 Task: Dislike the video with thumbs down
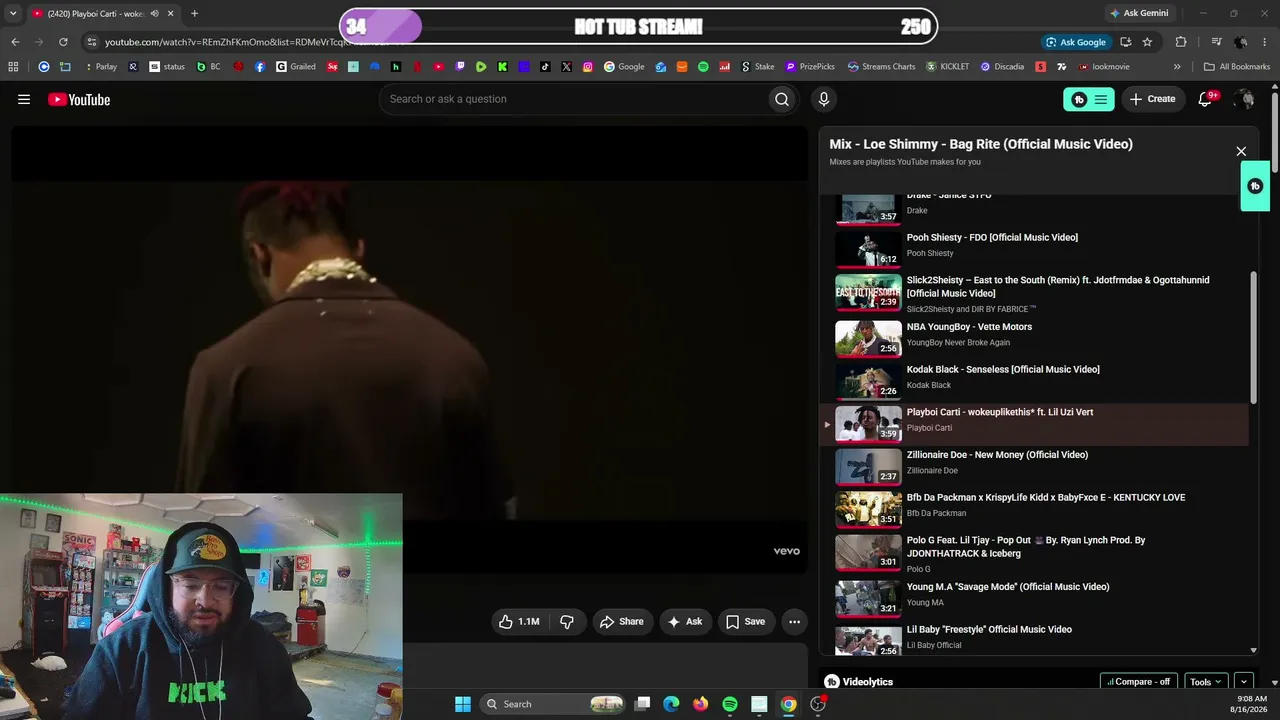click(x=567, y=622)
